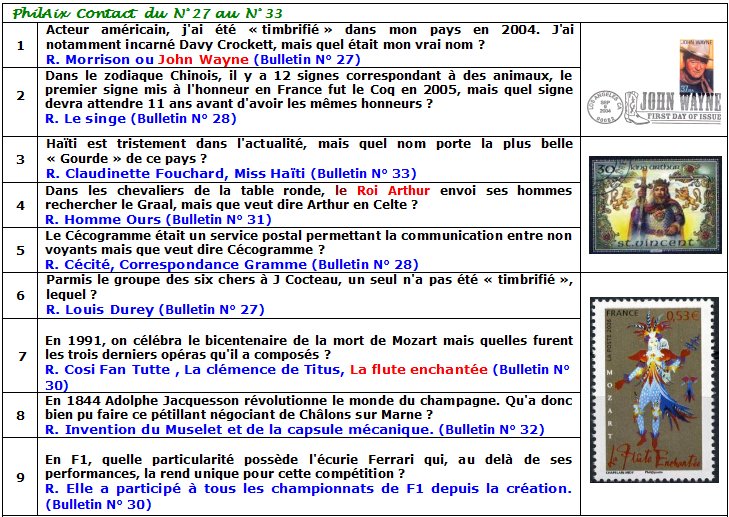Click the answer 'R. Homme Ours (Bulletin N° 31)'
This screenshot has height=517, width=729.
point(158,219)
